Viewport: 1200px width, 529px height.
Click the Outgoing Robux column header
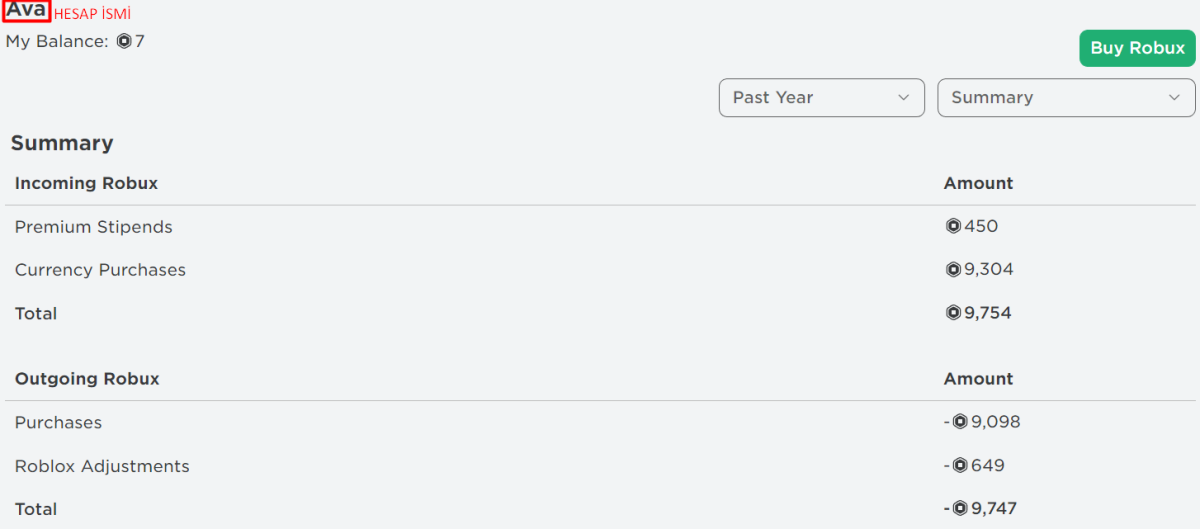87,379
